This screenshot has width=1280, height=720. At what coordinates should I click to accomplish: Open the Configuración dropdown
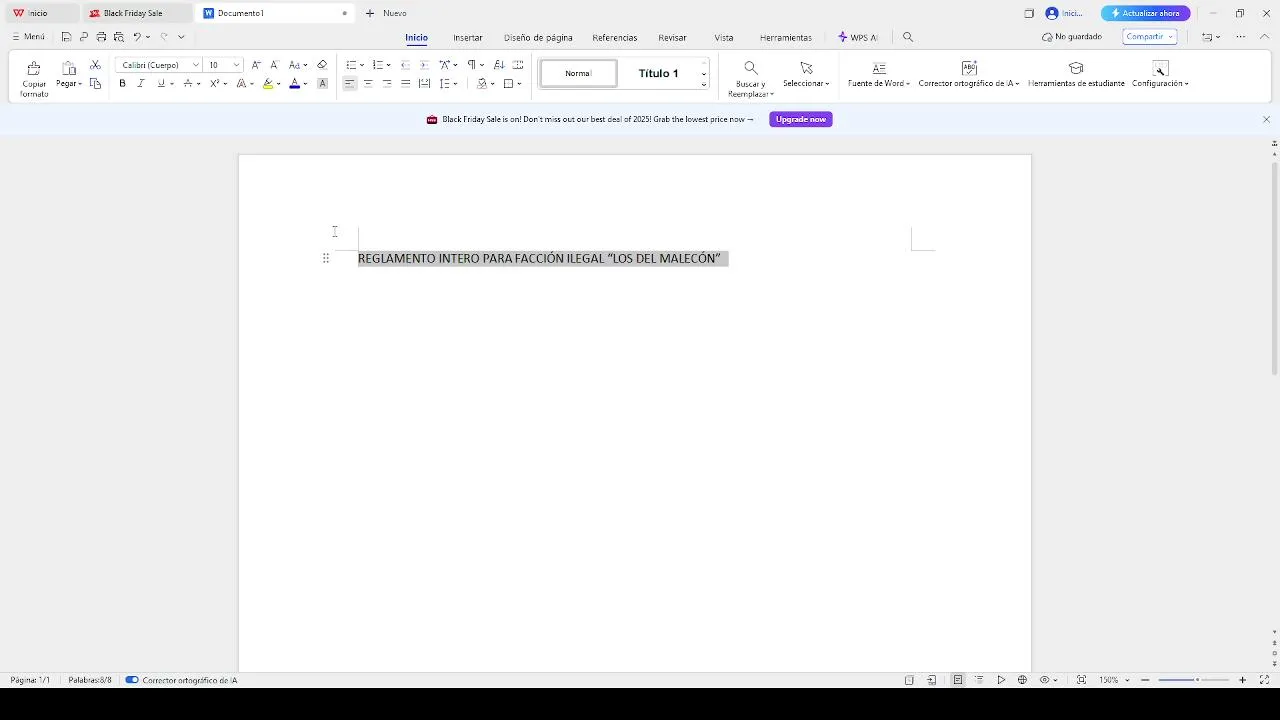click(1160, 84)
